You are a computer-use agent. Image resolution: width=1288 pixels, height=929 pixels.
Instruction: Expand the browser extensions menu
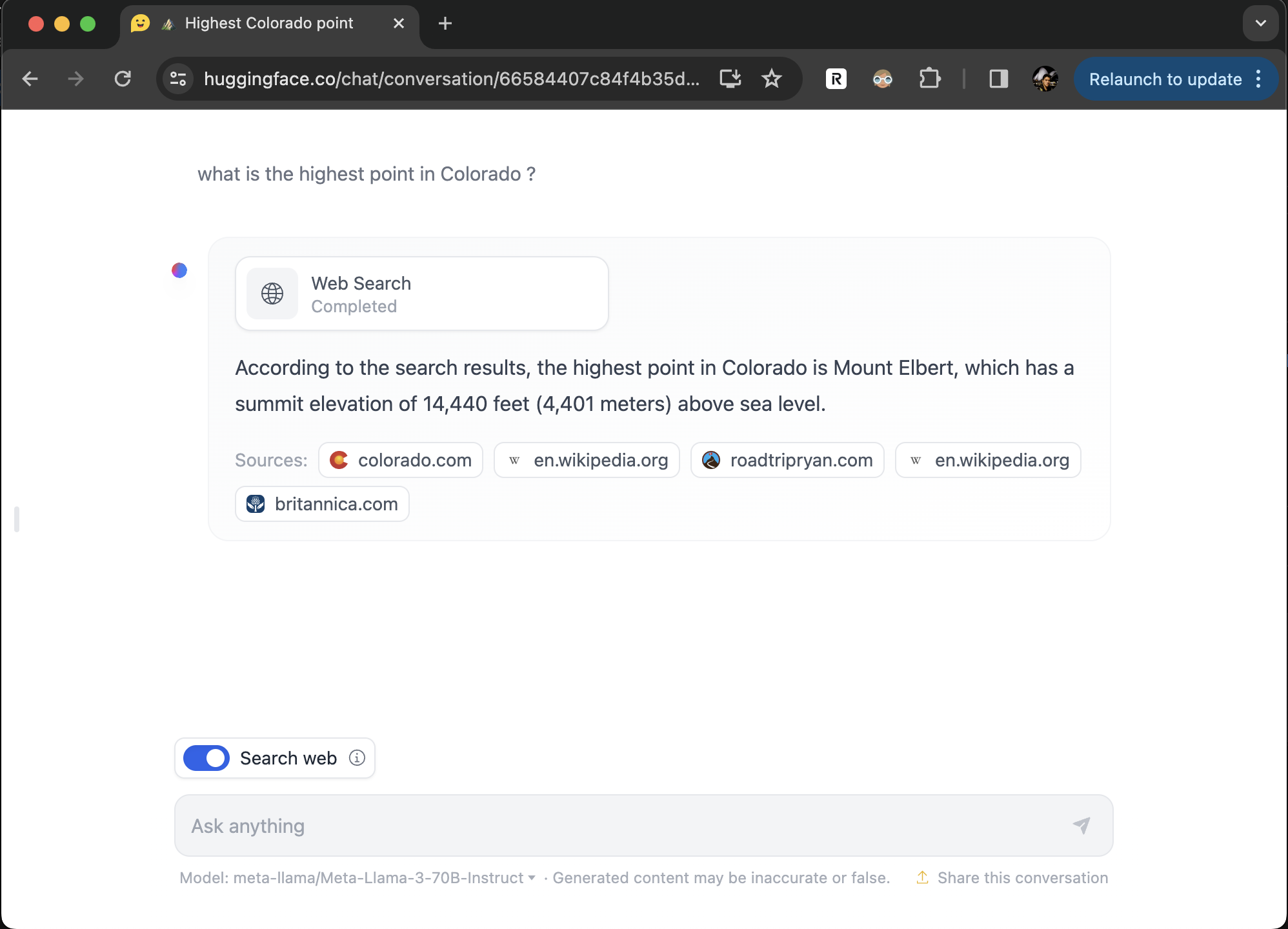tap(931, 80)
